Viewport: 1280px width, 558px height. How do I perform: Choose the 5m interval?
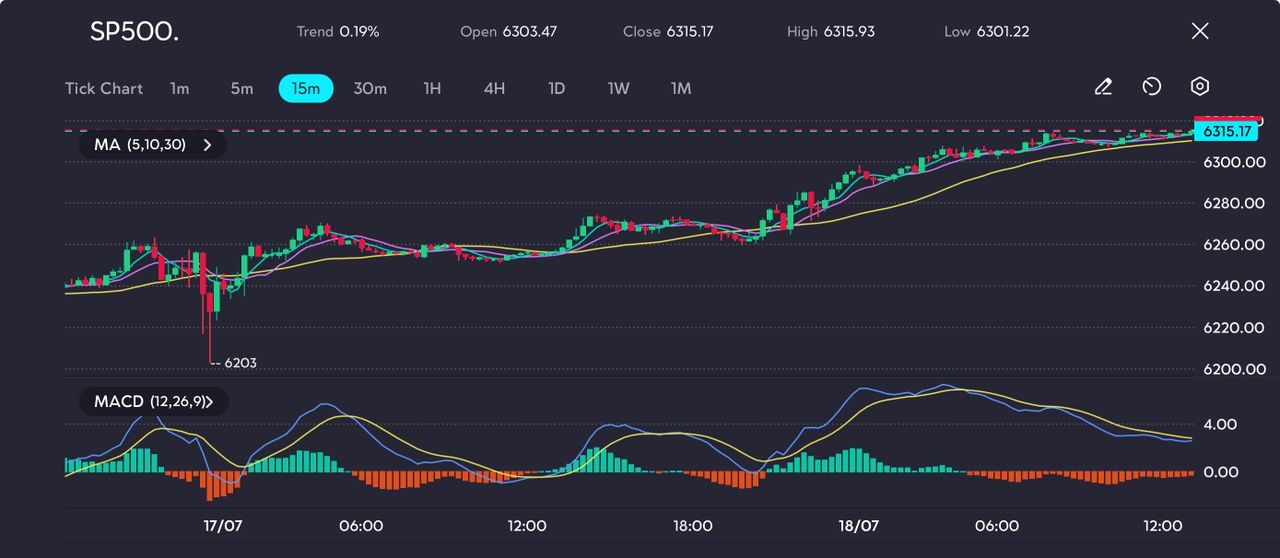point(242,89)
